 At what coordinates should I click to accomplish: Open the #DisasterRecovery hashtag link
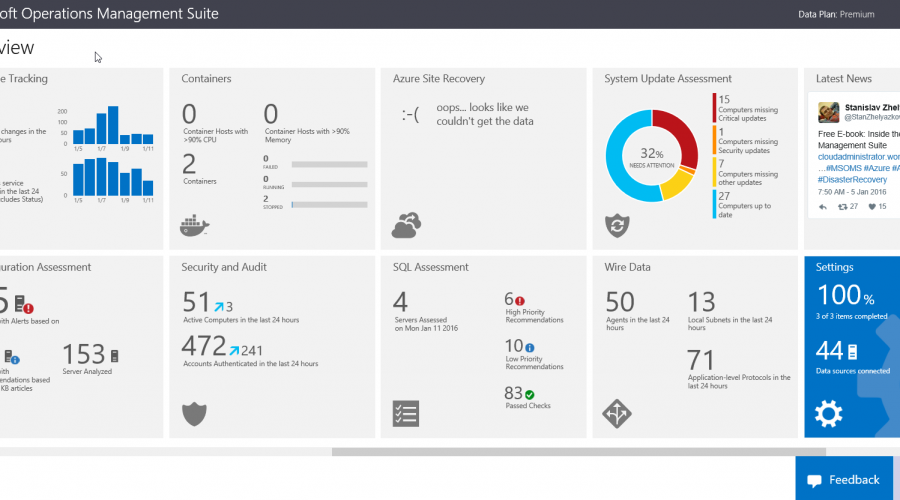(x=852, y=180)
